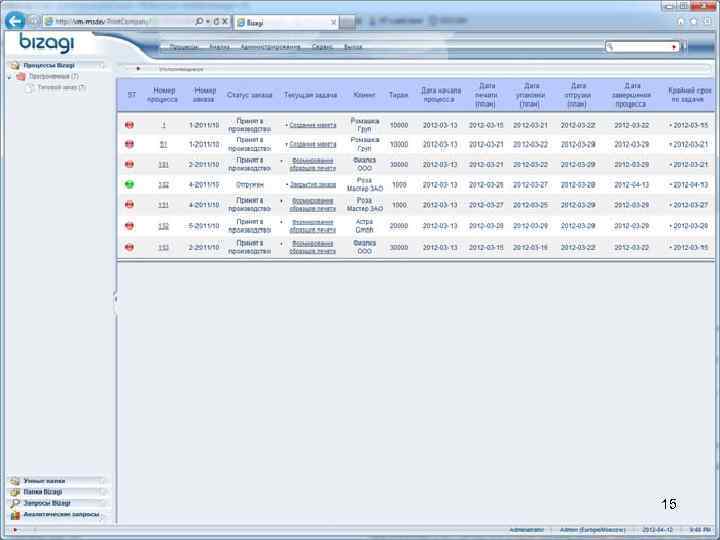Expand the Просроченные (7) tree node

coord(10,77)
